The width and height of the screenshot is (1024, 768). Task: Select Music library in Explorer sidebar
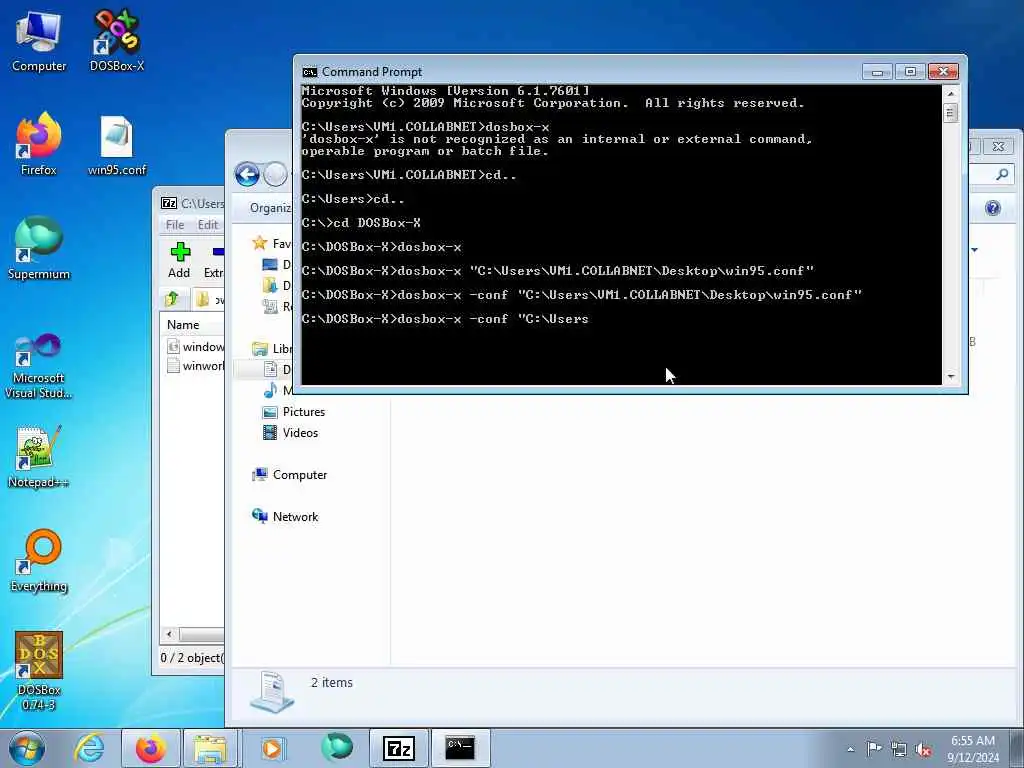[278, 391]
